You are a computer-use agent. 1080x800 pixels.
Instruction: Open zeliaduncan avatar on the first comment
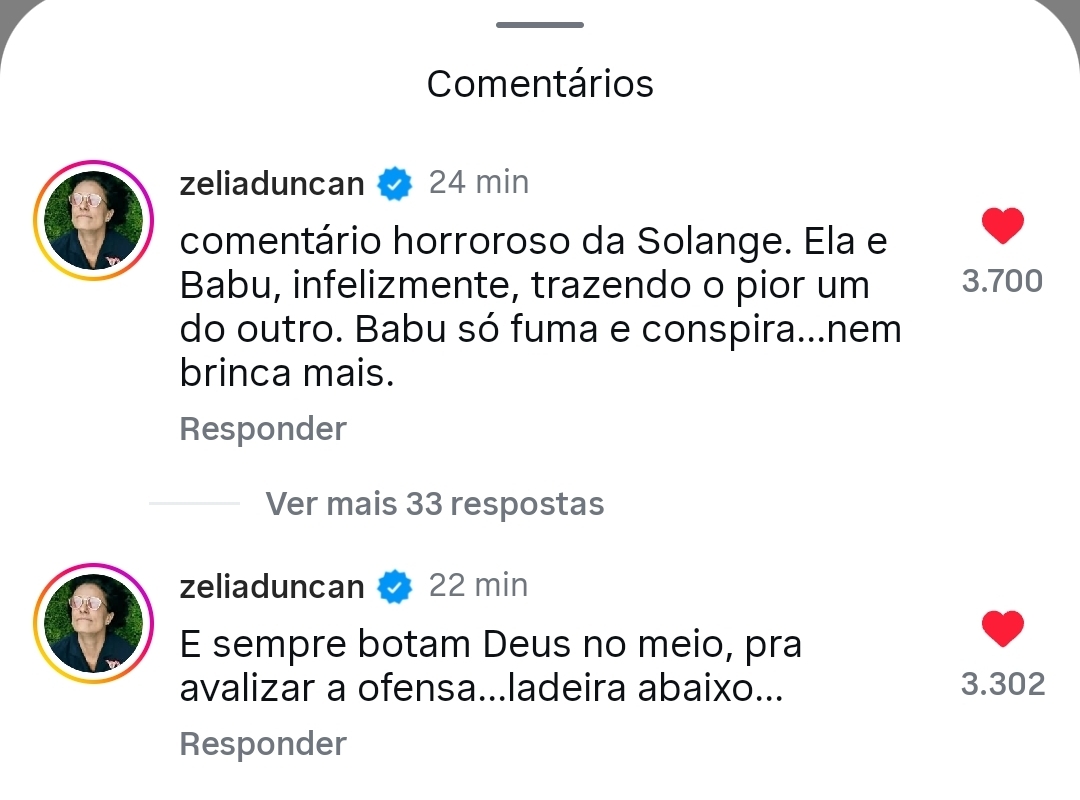pyautogui.click(x=91, y=218)
